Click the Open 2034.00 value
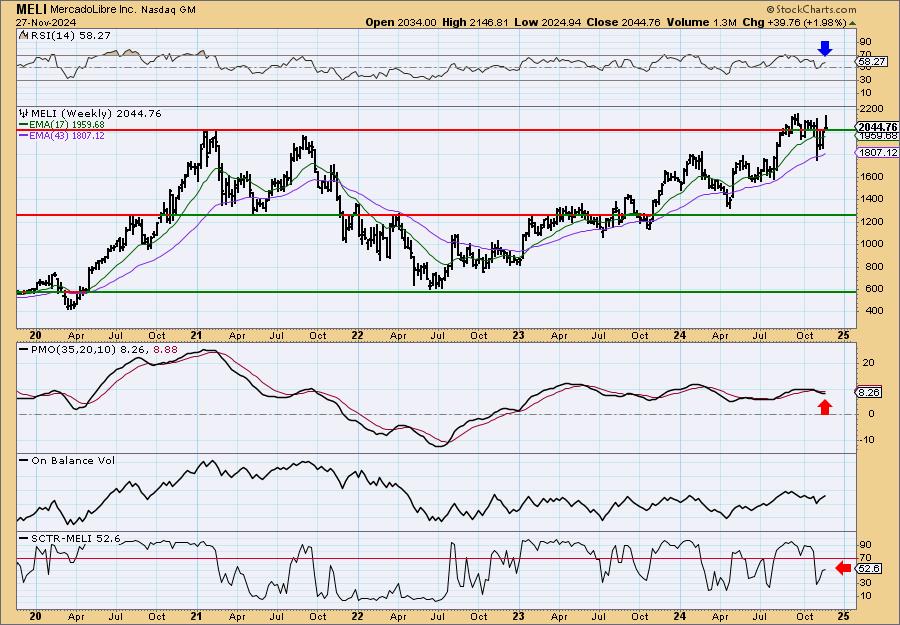This screenshot has height=625, width=900. [x=401, y=22]
